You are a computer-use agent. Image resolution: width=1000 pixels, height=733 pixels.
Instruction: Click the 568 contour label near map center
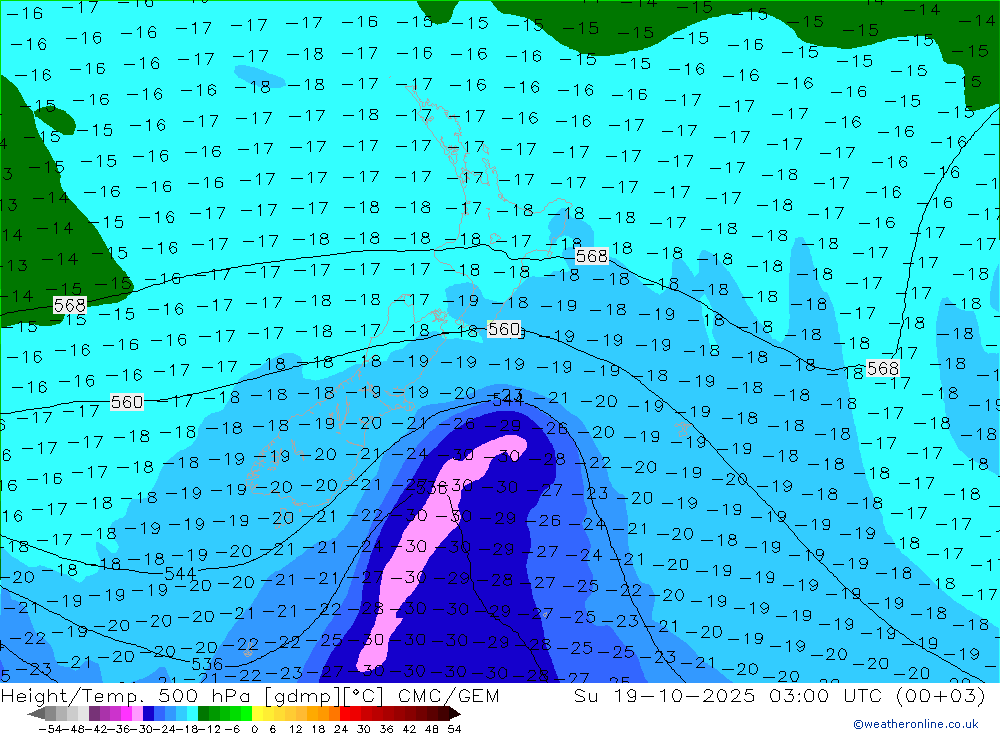click(591, 256)
